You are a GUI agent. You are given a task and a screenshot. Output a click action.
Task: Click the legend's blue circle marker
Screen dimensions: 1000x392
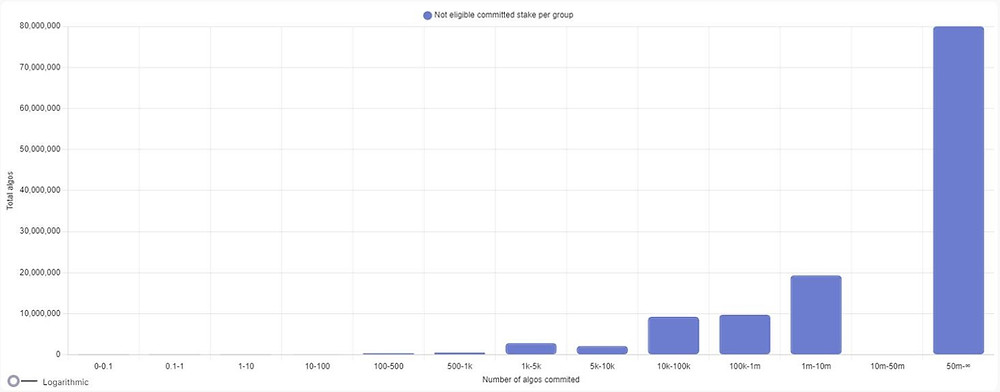427,16
